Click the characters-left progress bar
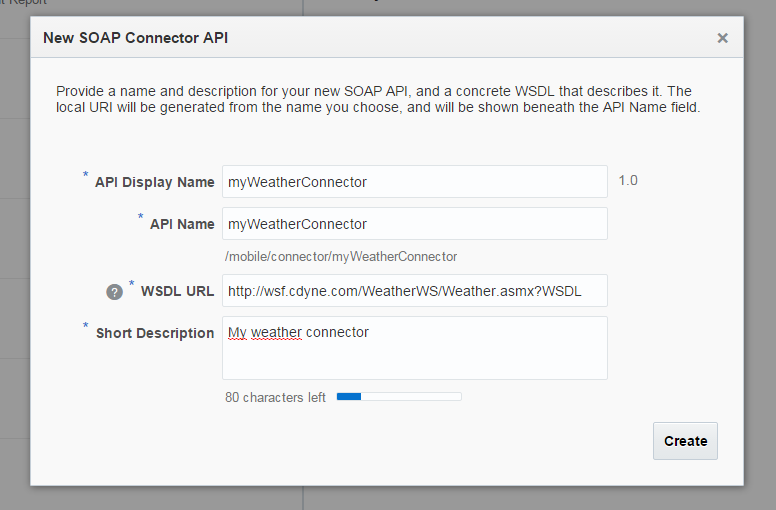Viewport: 776px width, 510px height. (398, 397)
